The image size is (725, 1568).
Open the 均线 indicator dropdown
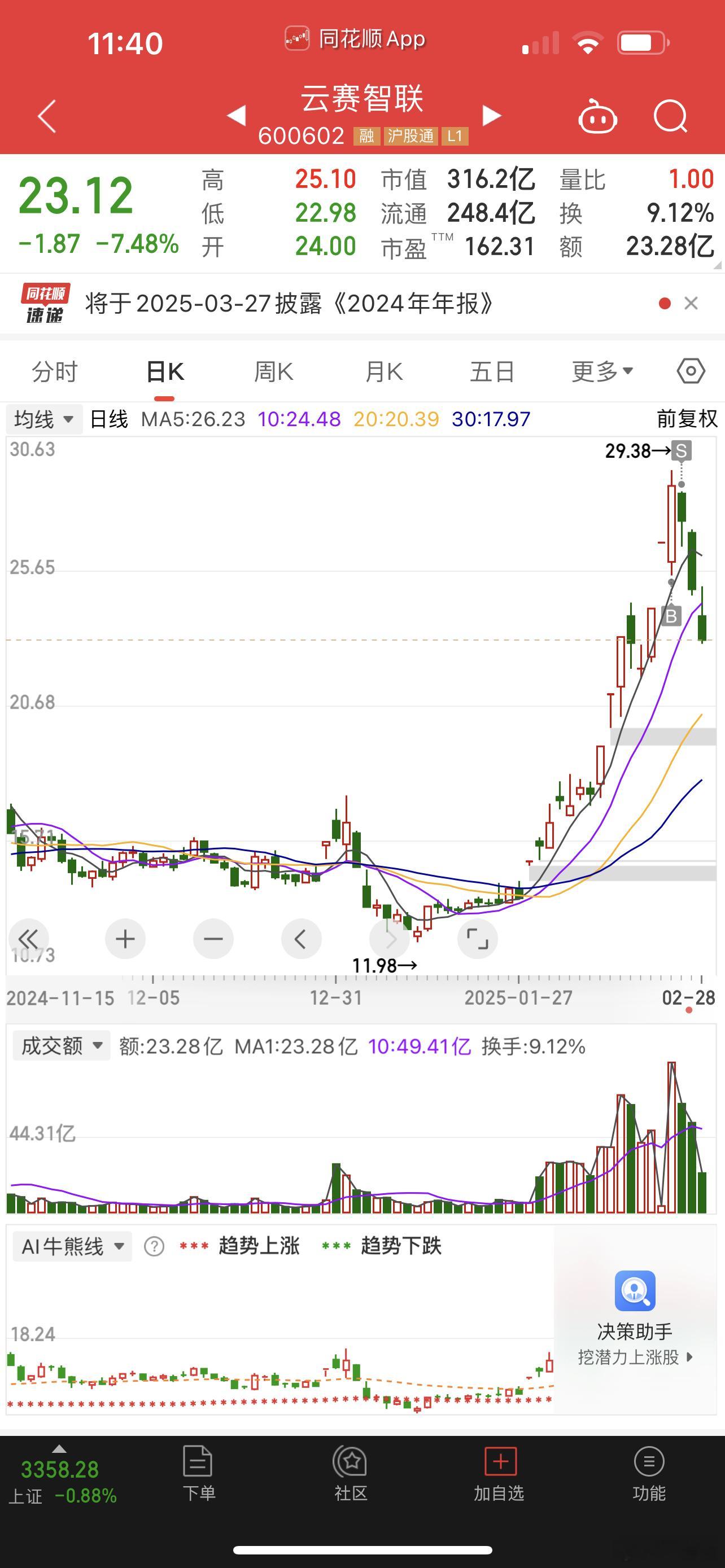[44, 419]
